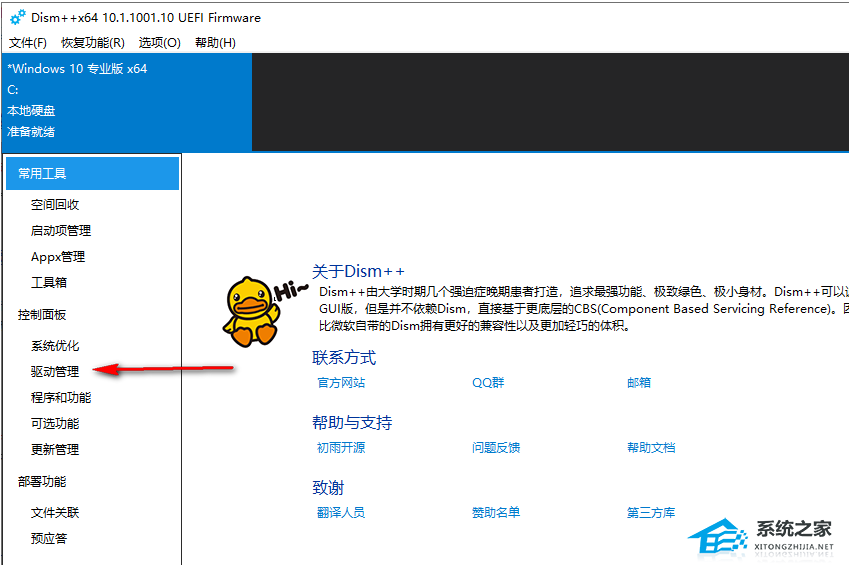Image resolution: width=849 pixels, height=565 pixels.
Task: Open 程序和功能 in sidebar
Action: (61, 398)
